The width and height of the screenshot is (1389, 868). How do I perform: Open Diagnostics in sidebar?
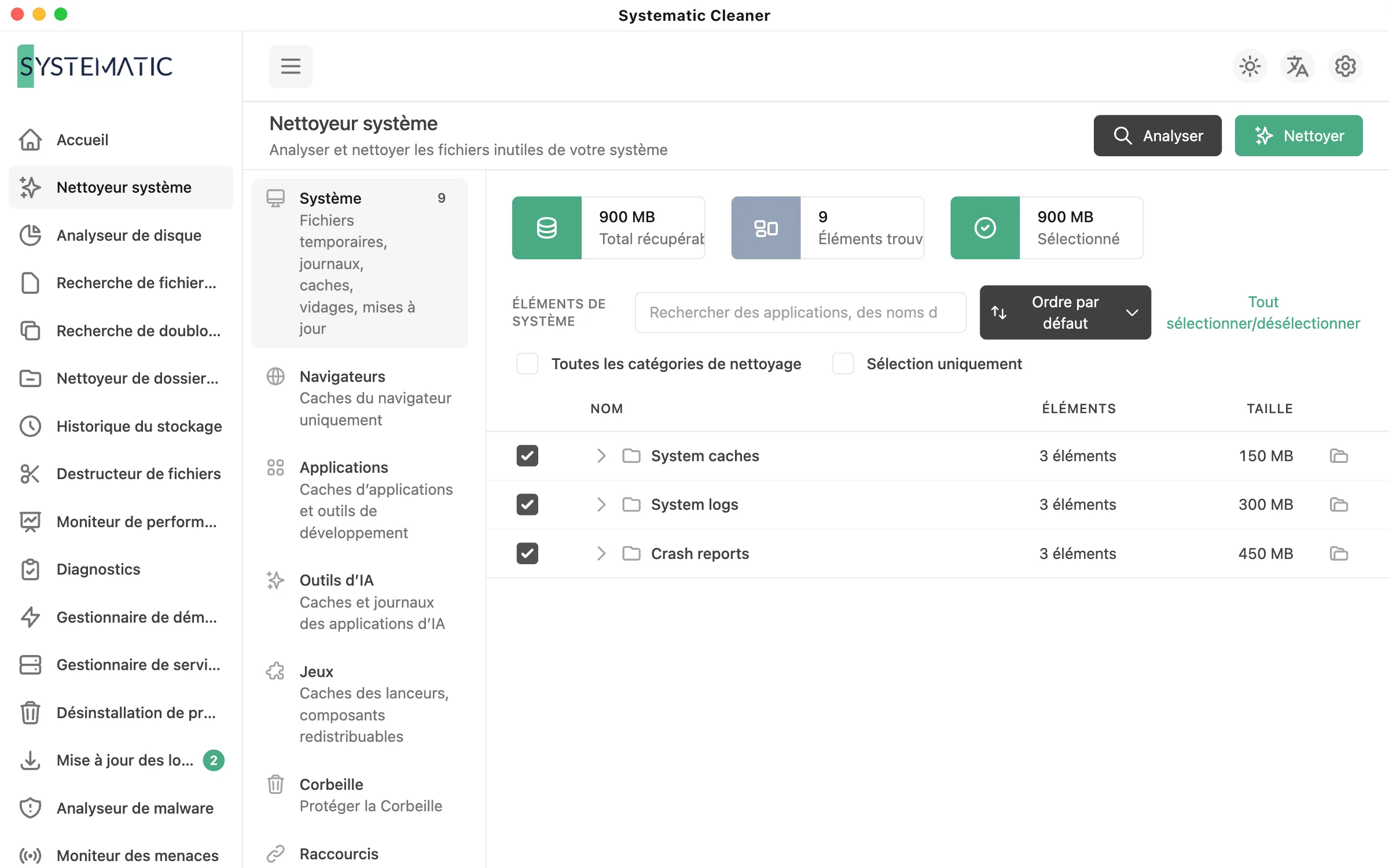tap(121, 569)
